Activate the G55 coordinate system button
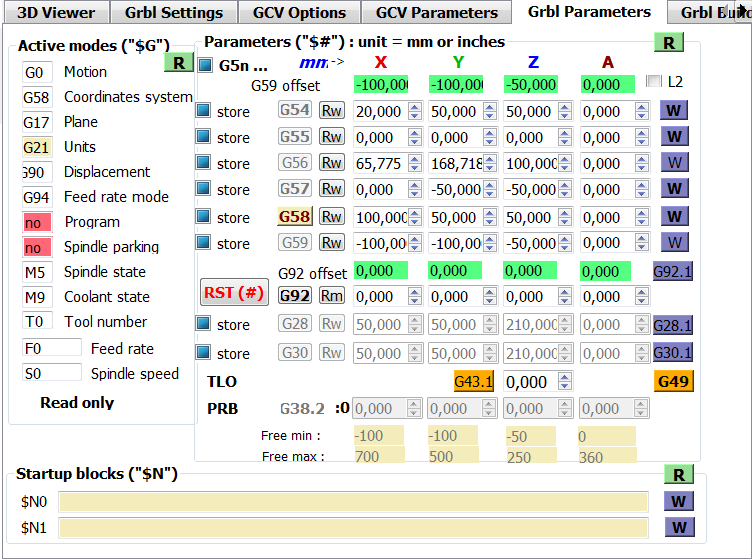The height and width of the screenshot is (560, 752). [x=295, y=137]
